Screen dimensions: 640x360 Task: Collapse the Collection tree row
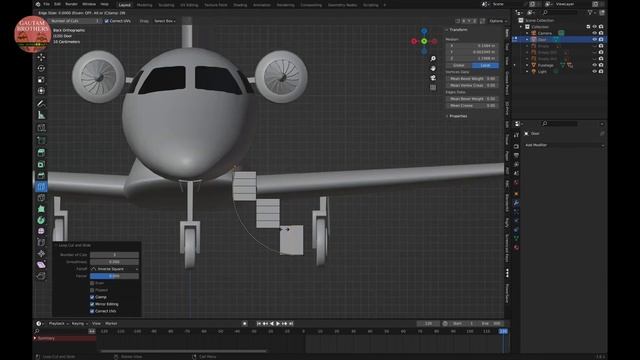click(x=521, y=27)
